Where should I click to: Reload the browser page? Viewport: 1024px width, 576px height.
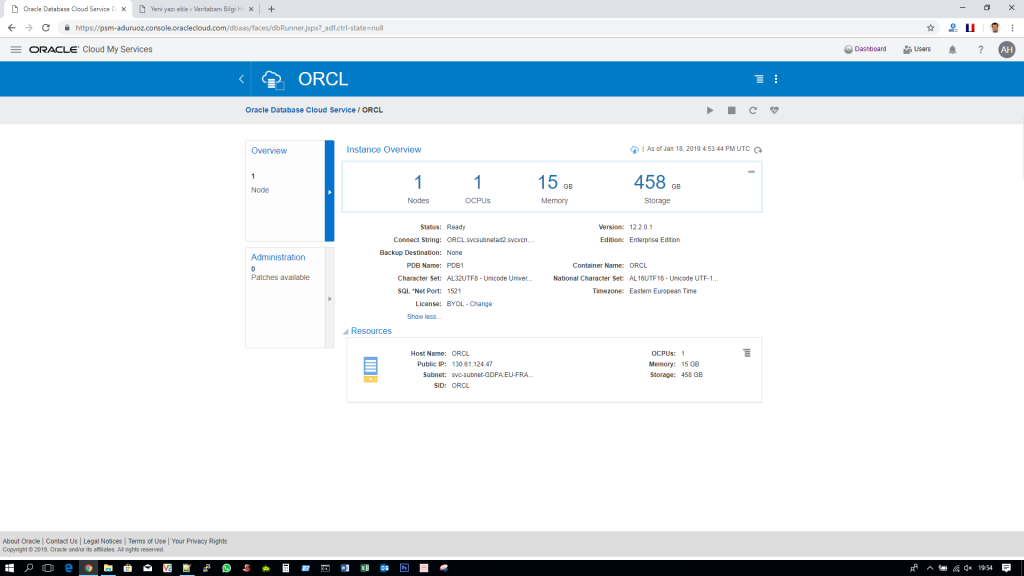tap(46, 28)
